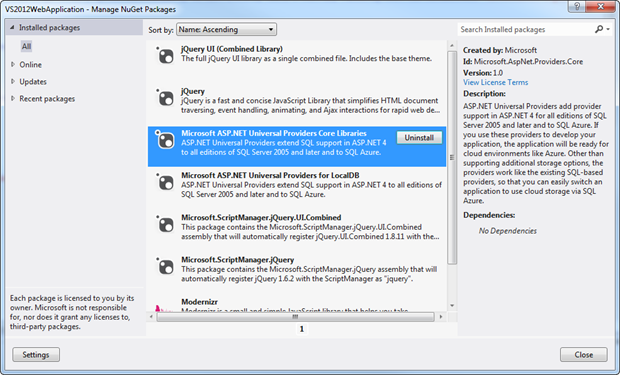The width and height of the screenshot is (620, 375).
Task: Click the No Dependencies text
Action: pos(508,231)
